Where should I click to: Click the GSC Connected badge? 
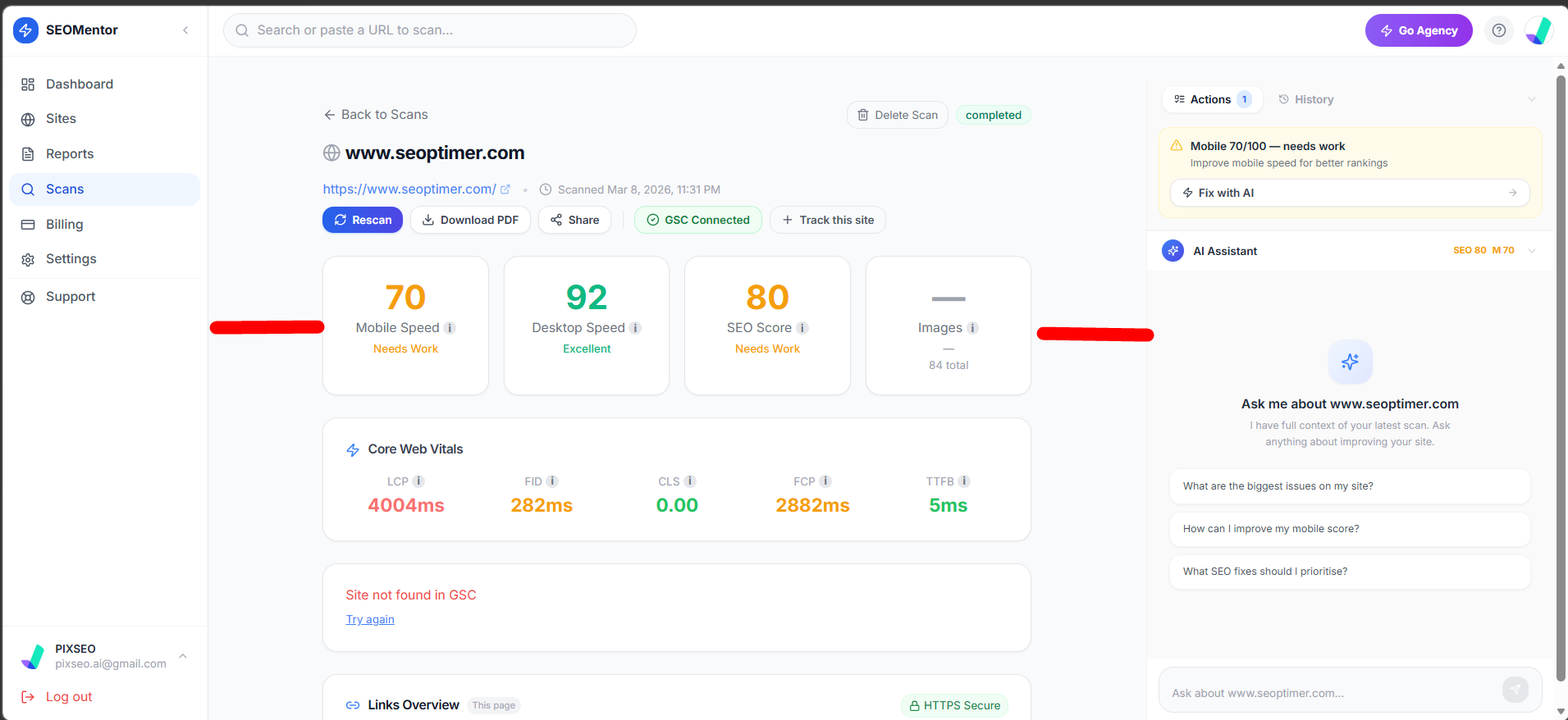point(697,220)
